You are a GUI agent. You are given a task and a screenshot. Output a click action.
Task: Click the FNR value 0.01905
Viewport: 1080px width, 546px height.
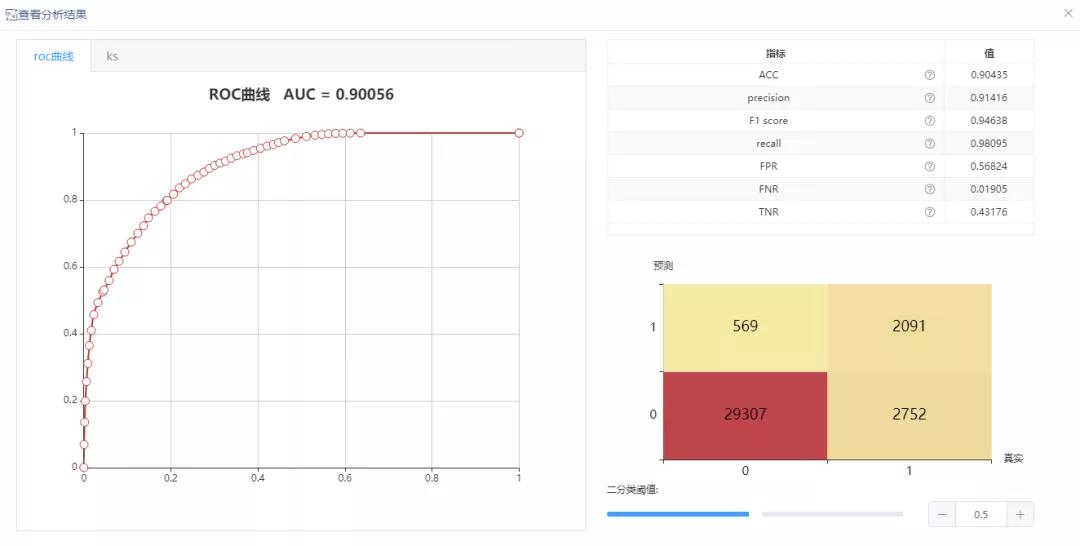tap(989, 189)
